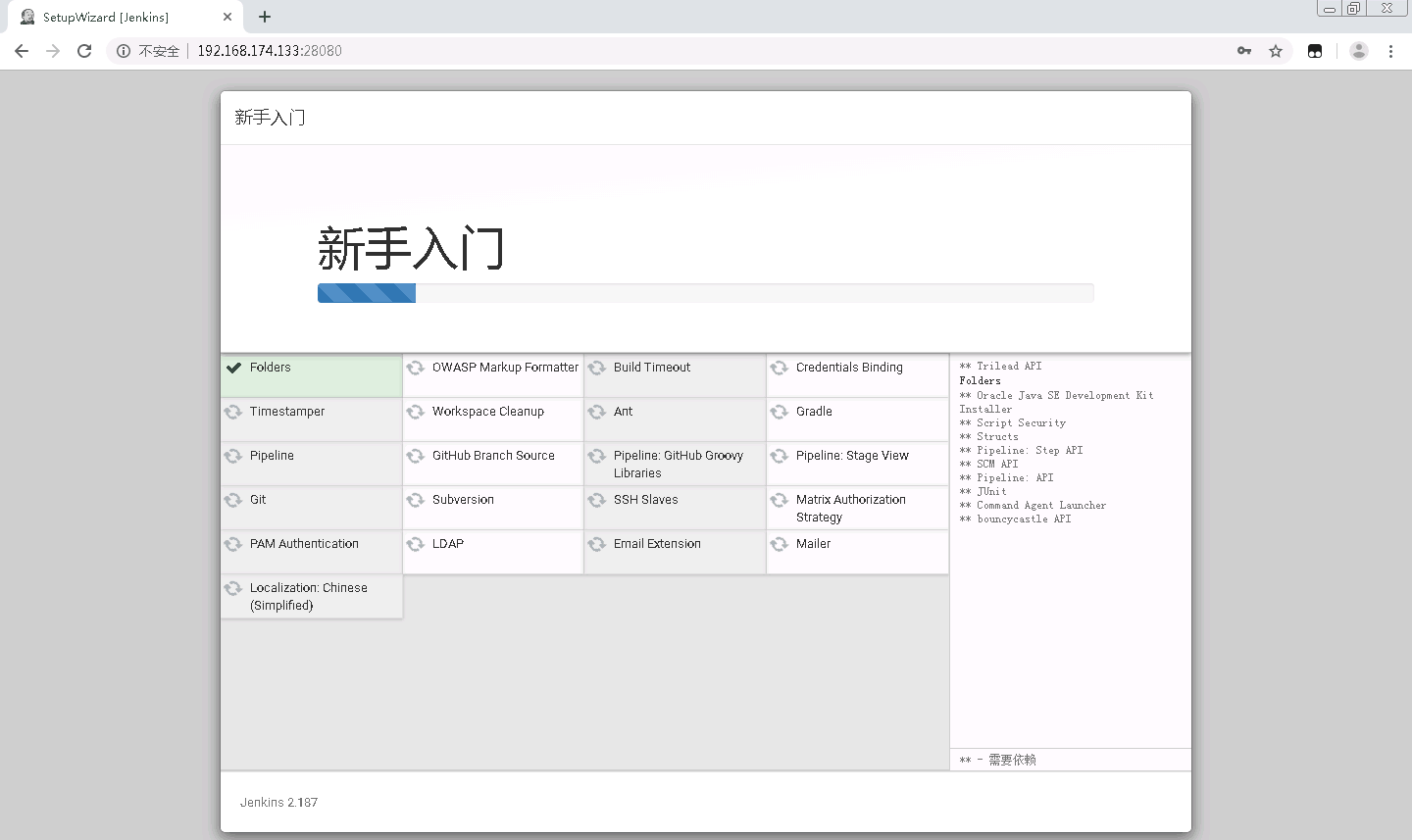
Task: Click the Subversion label
Action: click(x=463, y=500)
